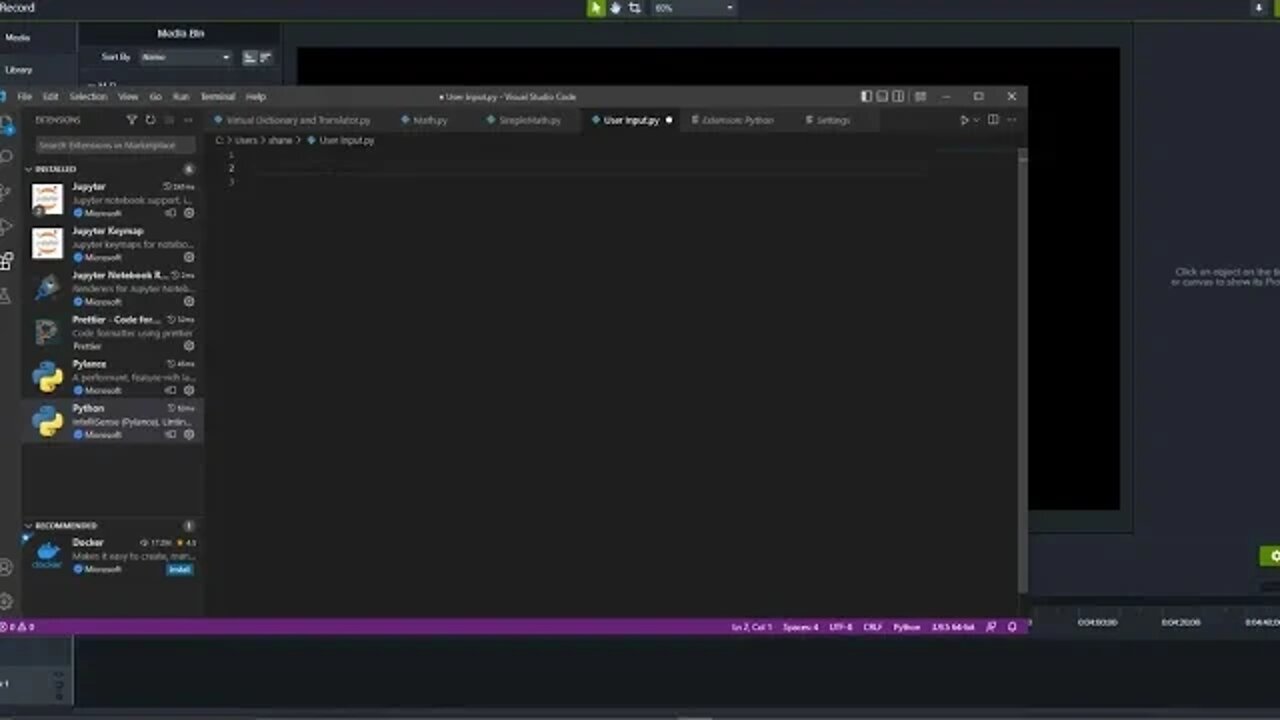Open the Selection menu

[88, 97]
